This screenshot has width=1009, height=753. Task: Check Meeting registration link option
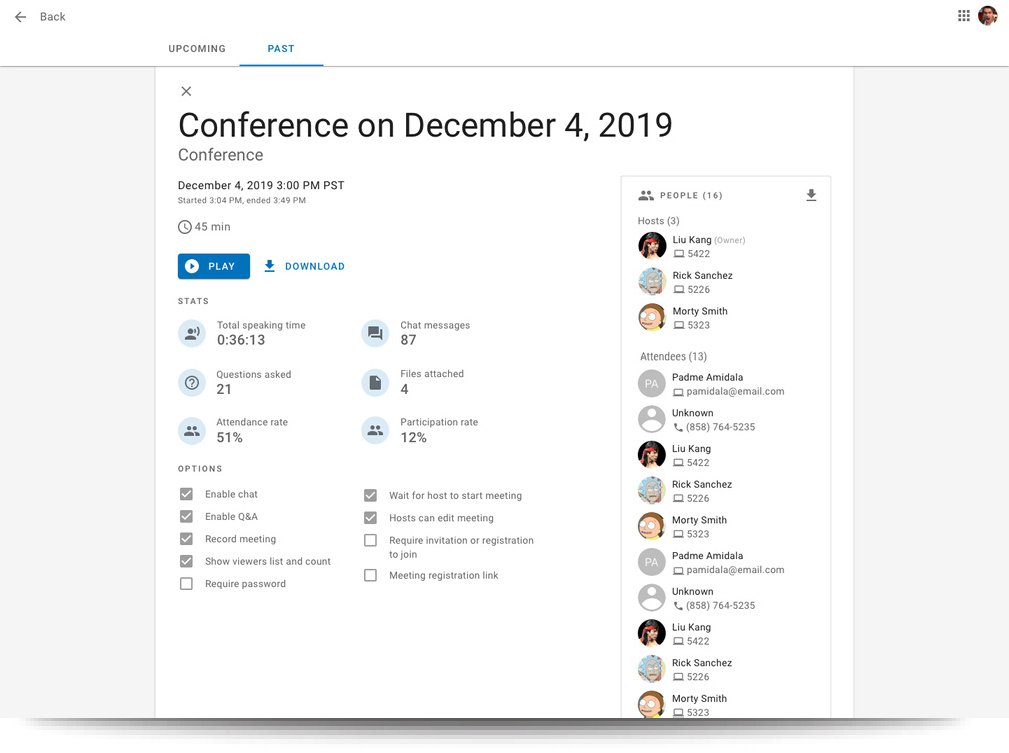click(x=370, y=575)
